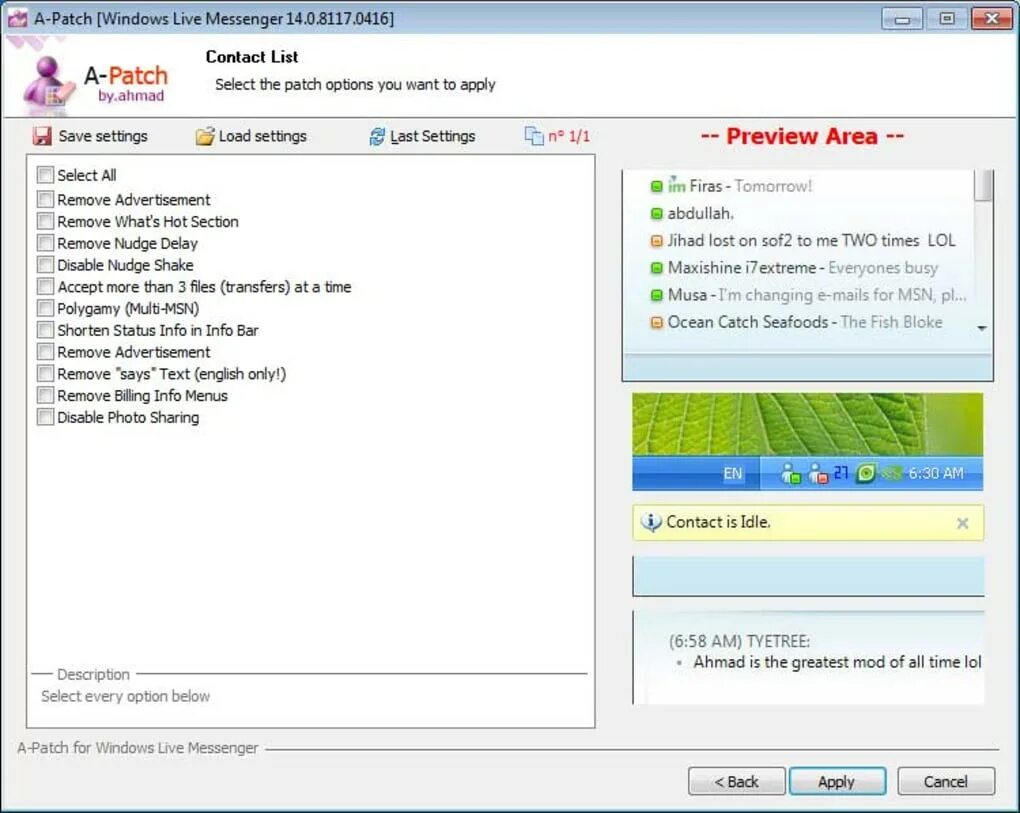Open the Load settings toolbar label

tap(262, 136)
